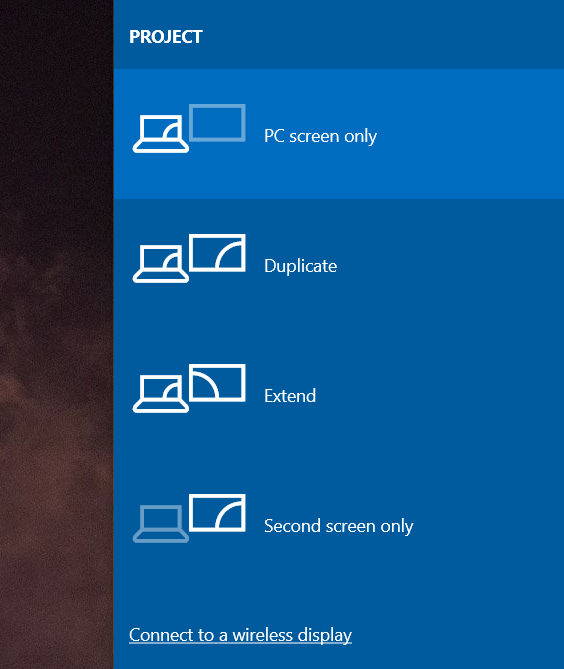The width and height of the screenshot is (564, 669).
Task: Open Connect to a wireless display link
Action: click(x=241, y=635)
